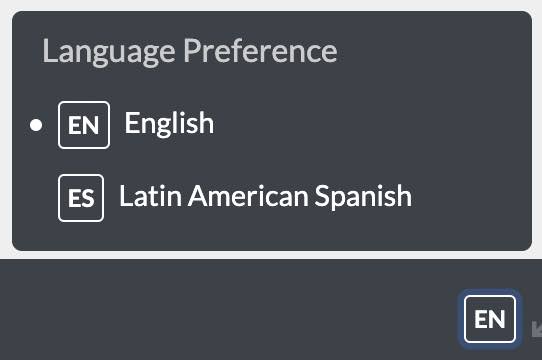Click the partially visible arrow icon at the bar's edge
This screenshot has height=360, width=542.
tap(537, 329)
